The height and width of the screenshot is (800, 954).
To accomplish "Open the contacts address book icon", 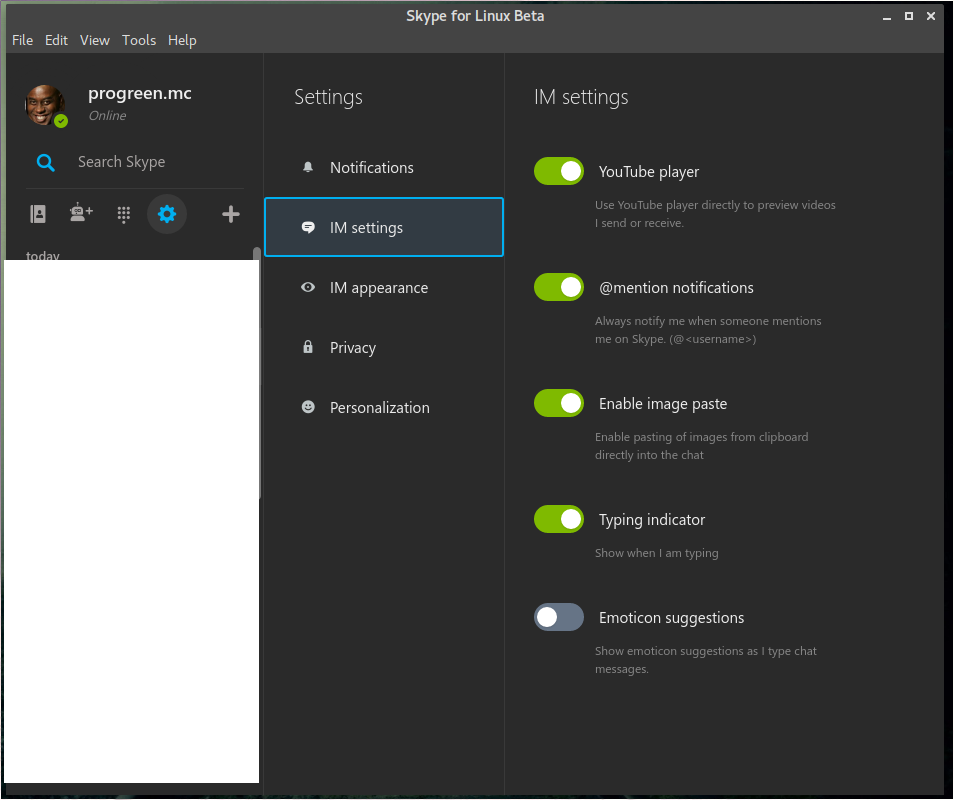I will tap(38, 214).
